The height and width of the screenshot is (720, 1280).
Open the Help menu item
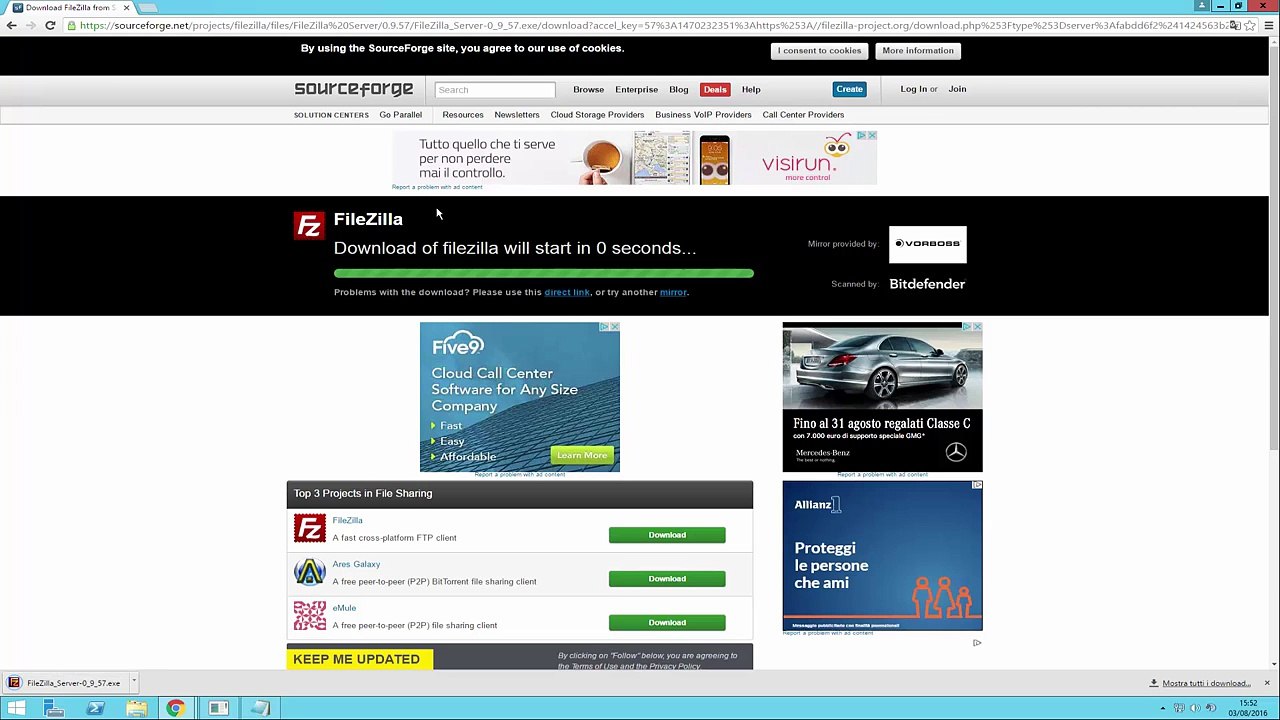tap(751, 89)
